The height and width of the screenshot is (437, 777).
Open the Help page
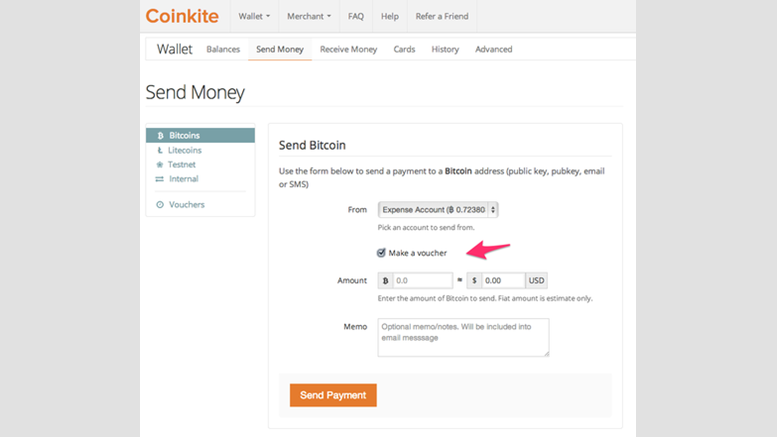[389, 16]
